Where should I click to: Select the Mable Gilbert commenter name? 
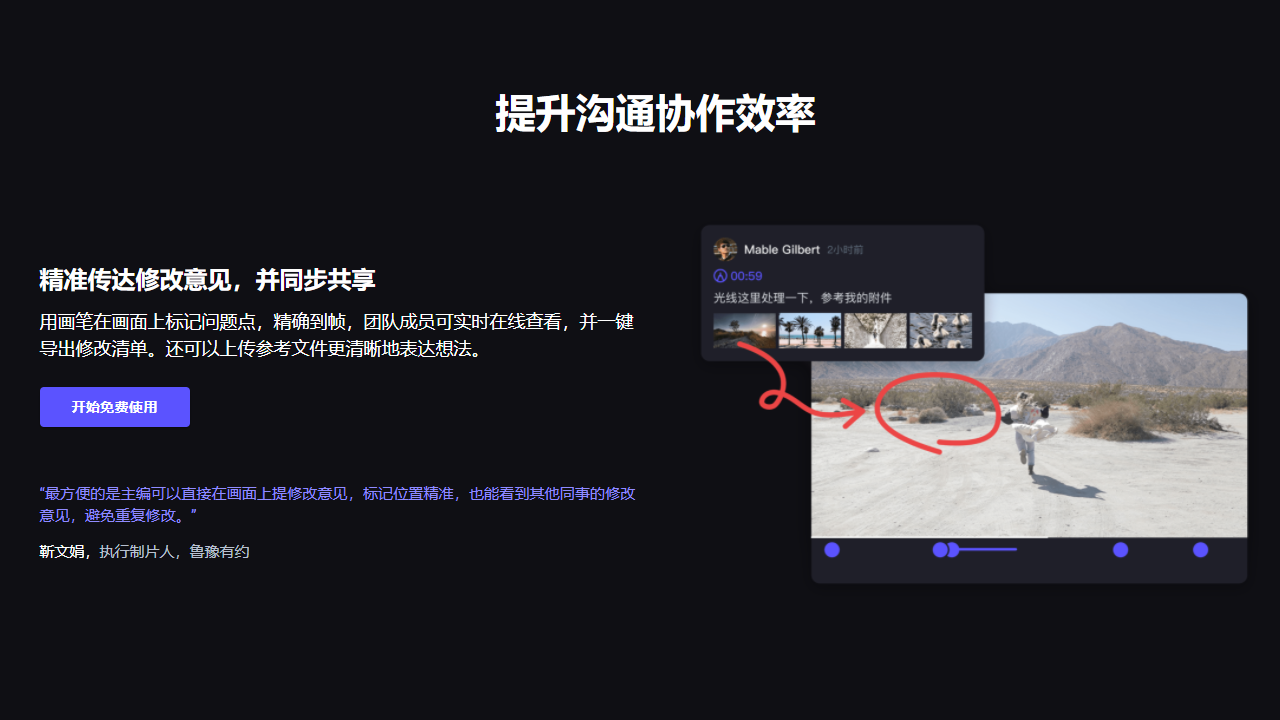[782, 250]
